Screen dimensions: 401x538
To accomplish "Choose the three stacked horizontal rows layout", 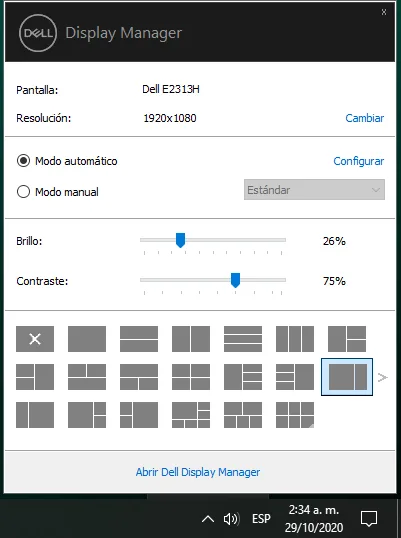I will [243, 339].
